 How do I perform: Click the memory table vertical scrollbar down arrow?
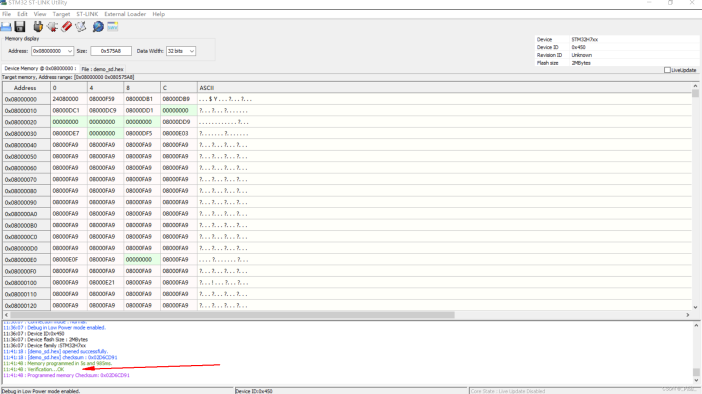pyautogui.click(x=695, y=307)
